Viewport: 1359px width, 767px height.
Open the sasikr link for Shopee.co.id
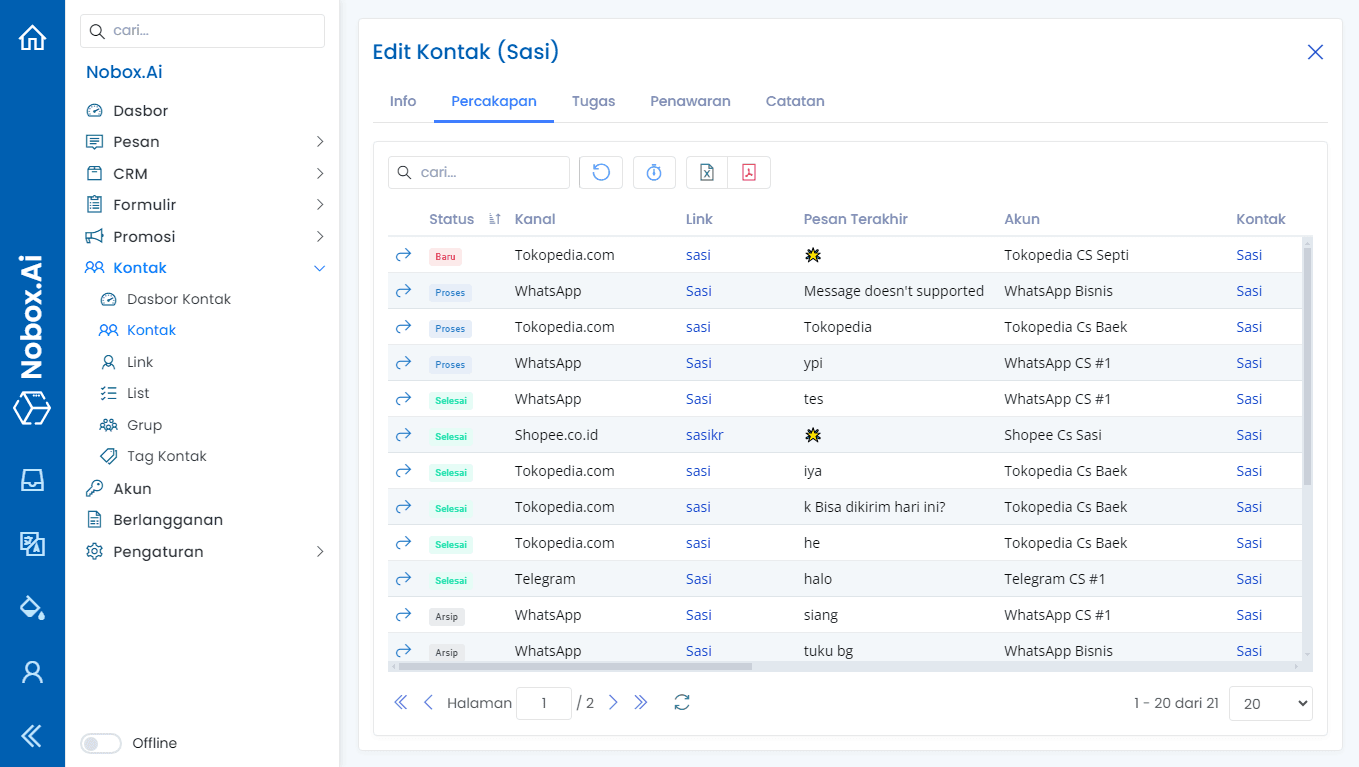click(x=704, y=434)
